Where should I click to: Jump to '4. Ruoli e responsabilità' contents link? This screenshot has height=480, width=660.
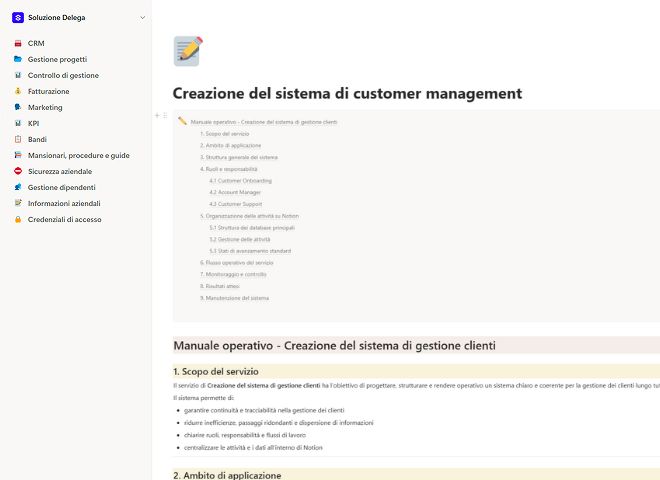click(229, 169)
